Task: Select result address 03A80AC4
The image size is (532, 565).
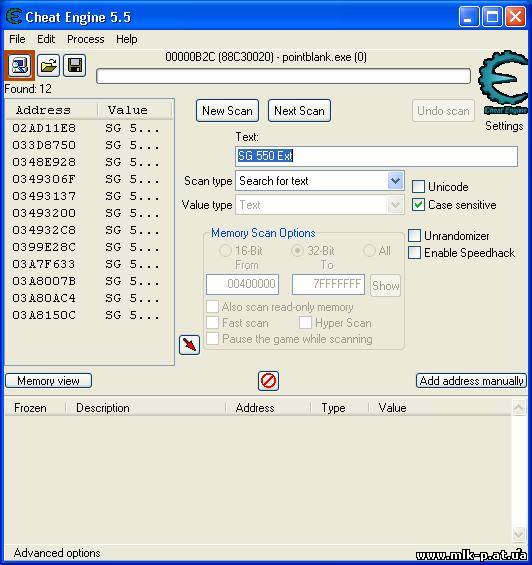Action: point(44,298)
